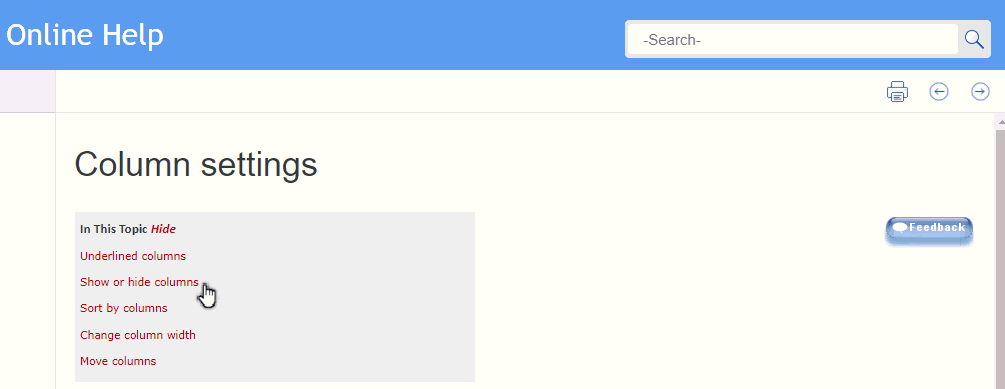Expand the collapsed lavender side panel

coord(28,91)
